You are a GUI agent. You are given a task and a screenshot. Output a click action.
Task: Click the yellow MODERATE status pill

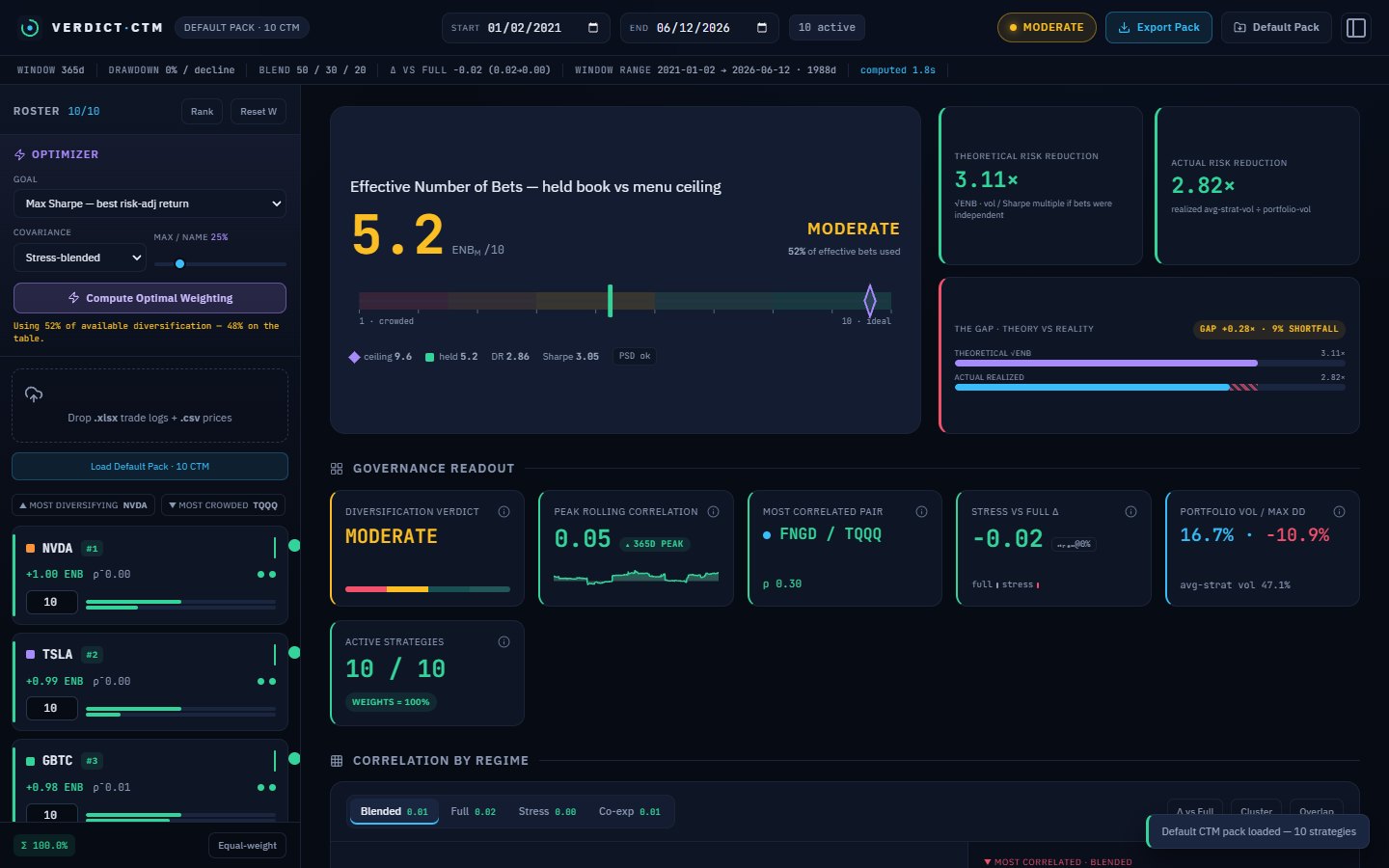click(1047, 28)
